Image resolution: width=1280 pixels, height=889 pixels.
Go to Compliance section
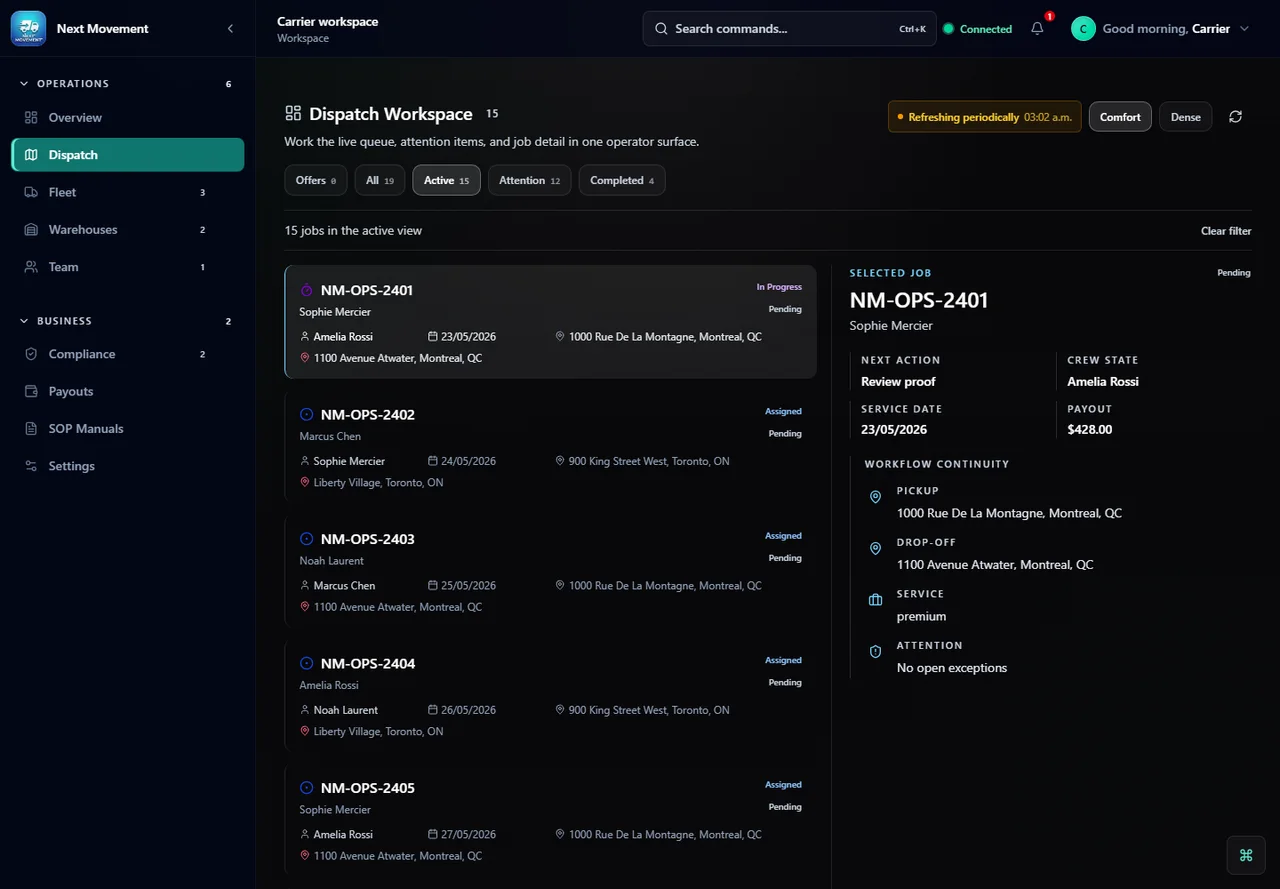point(128,354)
